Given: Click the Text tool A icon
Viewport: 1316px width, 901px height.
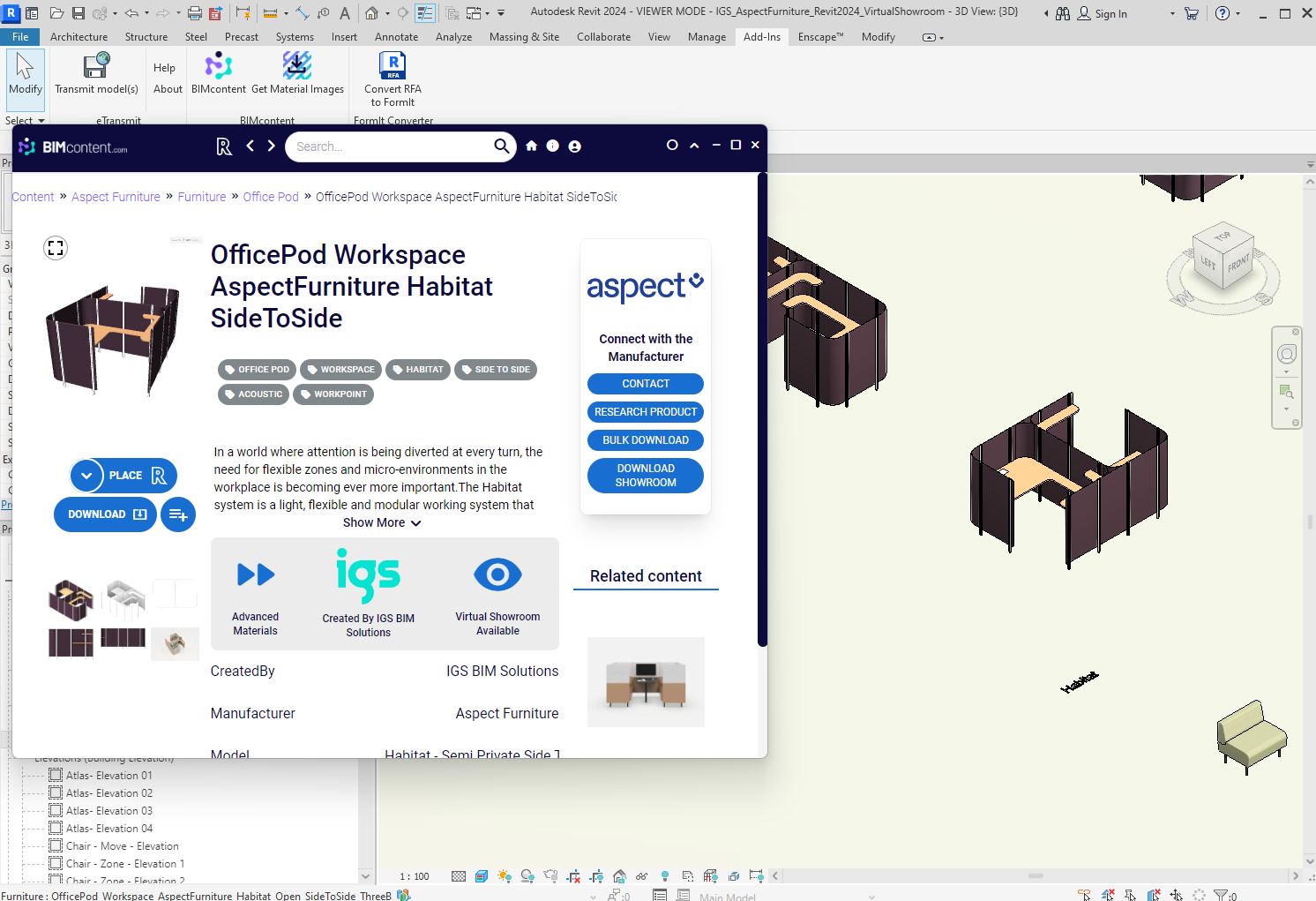Looking at the screenshot, I should coord(345,13).
